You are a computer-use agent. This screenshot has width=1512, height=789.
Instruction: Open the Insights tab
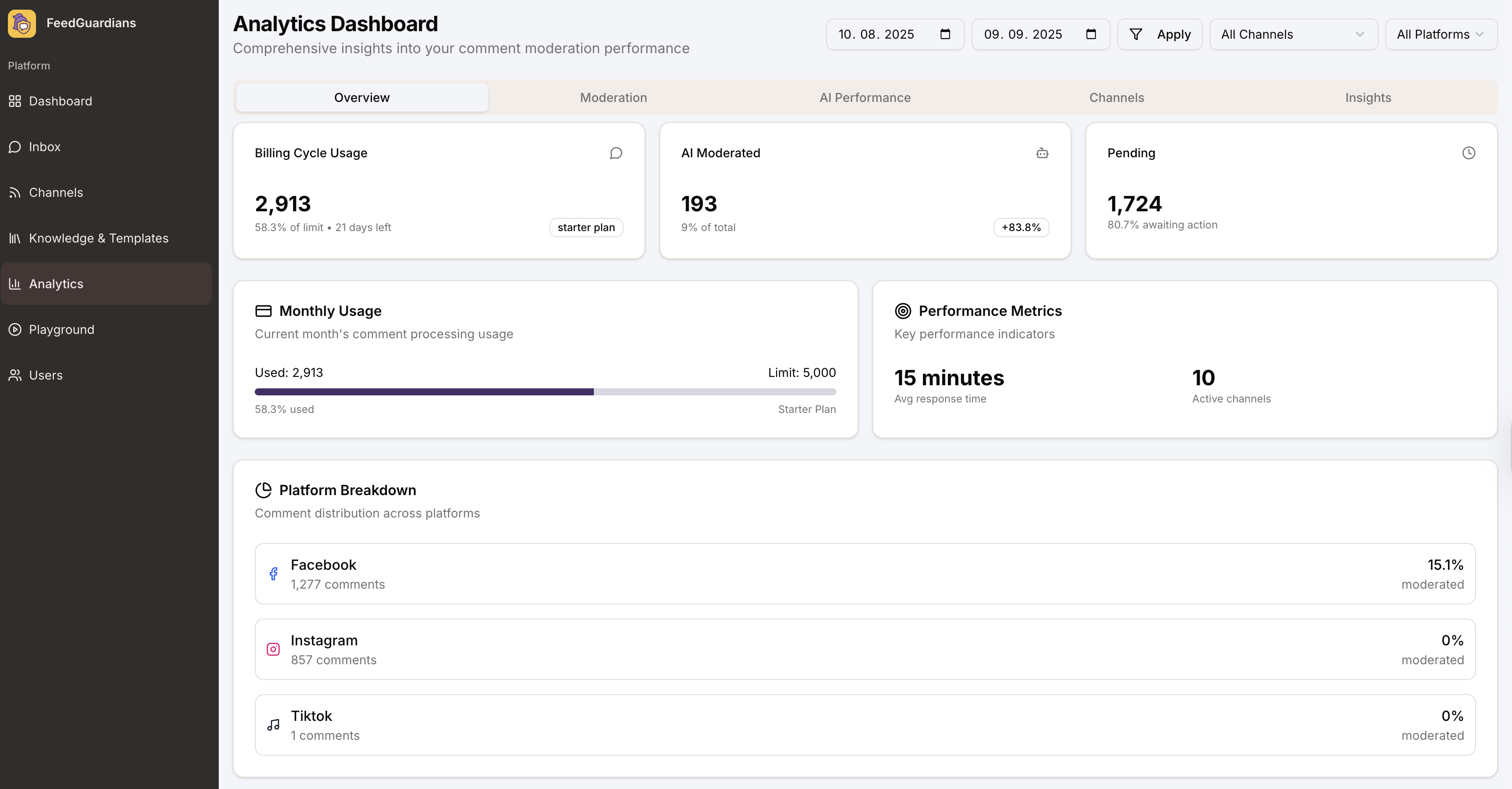point(1367,98)
